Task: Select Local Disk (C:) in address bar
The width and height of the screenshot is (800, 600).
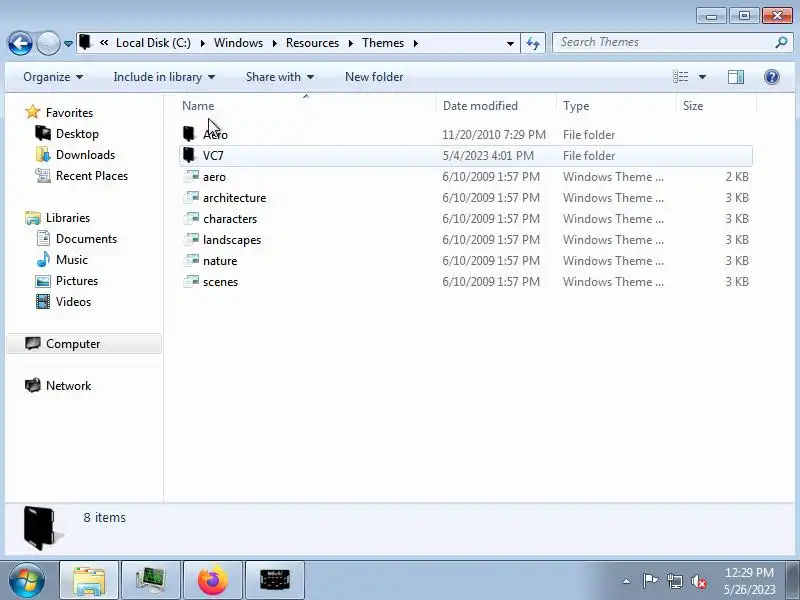Action: (x=153, y=43)
